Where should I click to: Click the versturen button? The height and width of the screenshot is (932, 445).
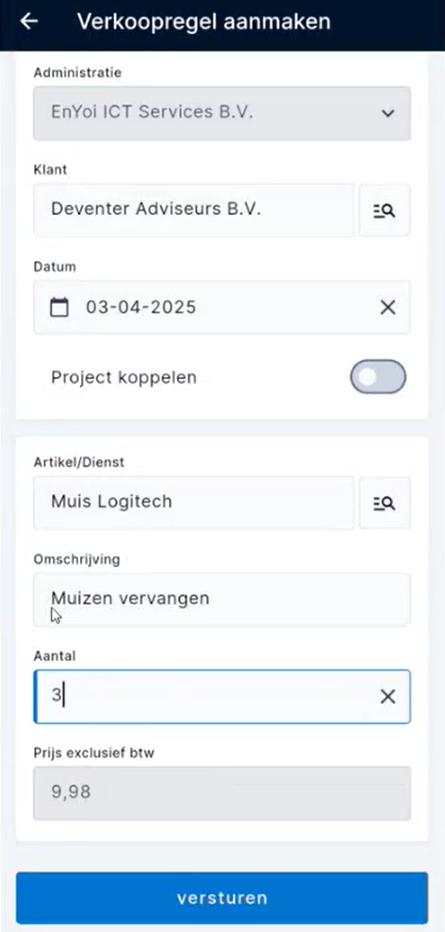(222, 898)
